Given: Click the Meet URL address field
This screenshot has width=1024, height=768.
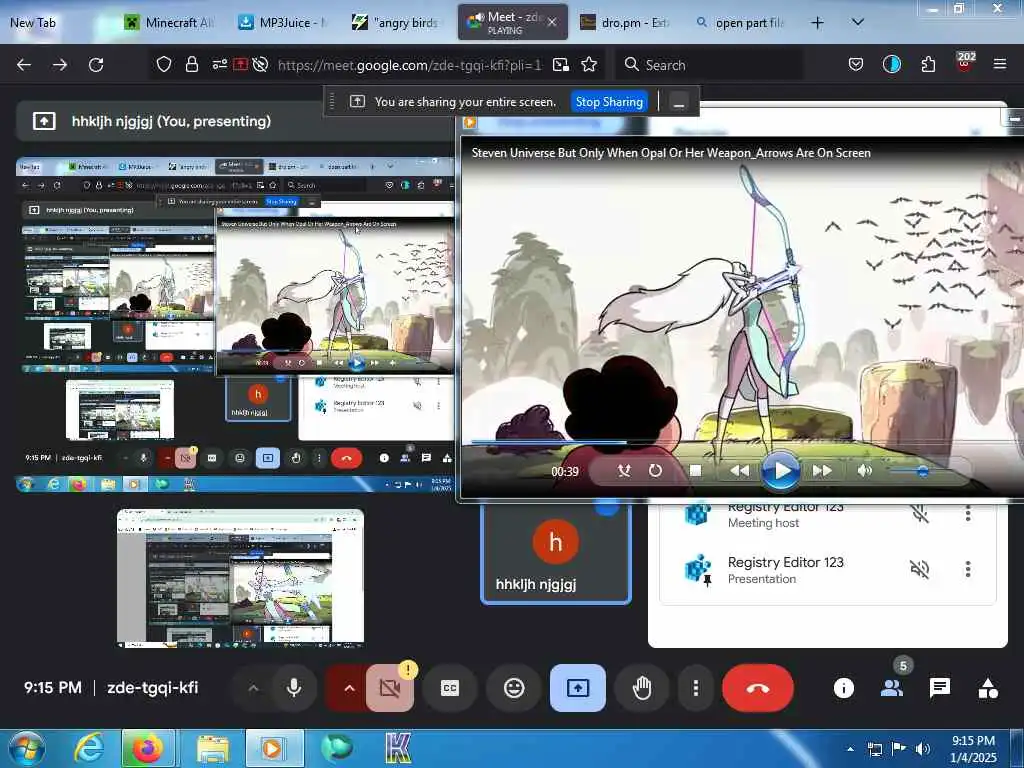Looking at the screenshot, I should 409,65.
